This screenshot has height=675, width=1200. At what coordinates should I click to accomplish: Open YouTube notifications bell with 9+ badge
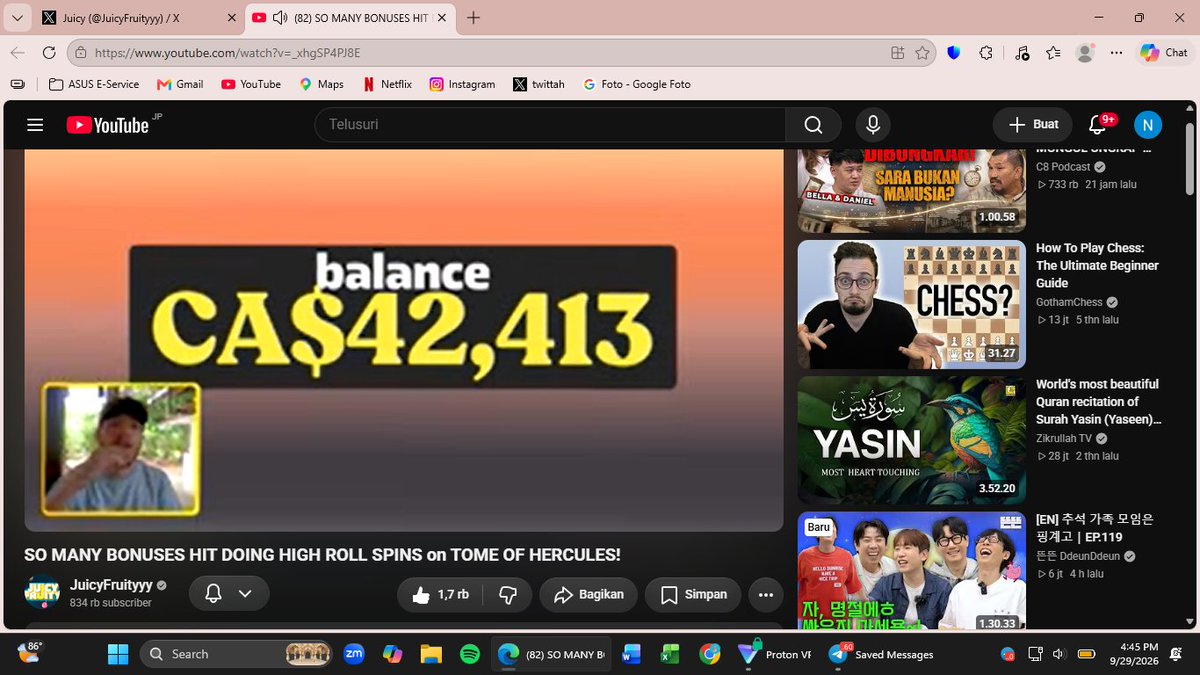pyautogui.click(x=1099, y=124)
